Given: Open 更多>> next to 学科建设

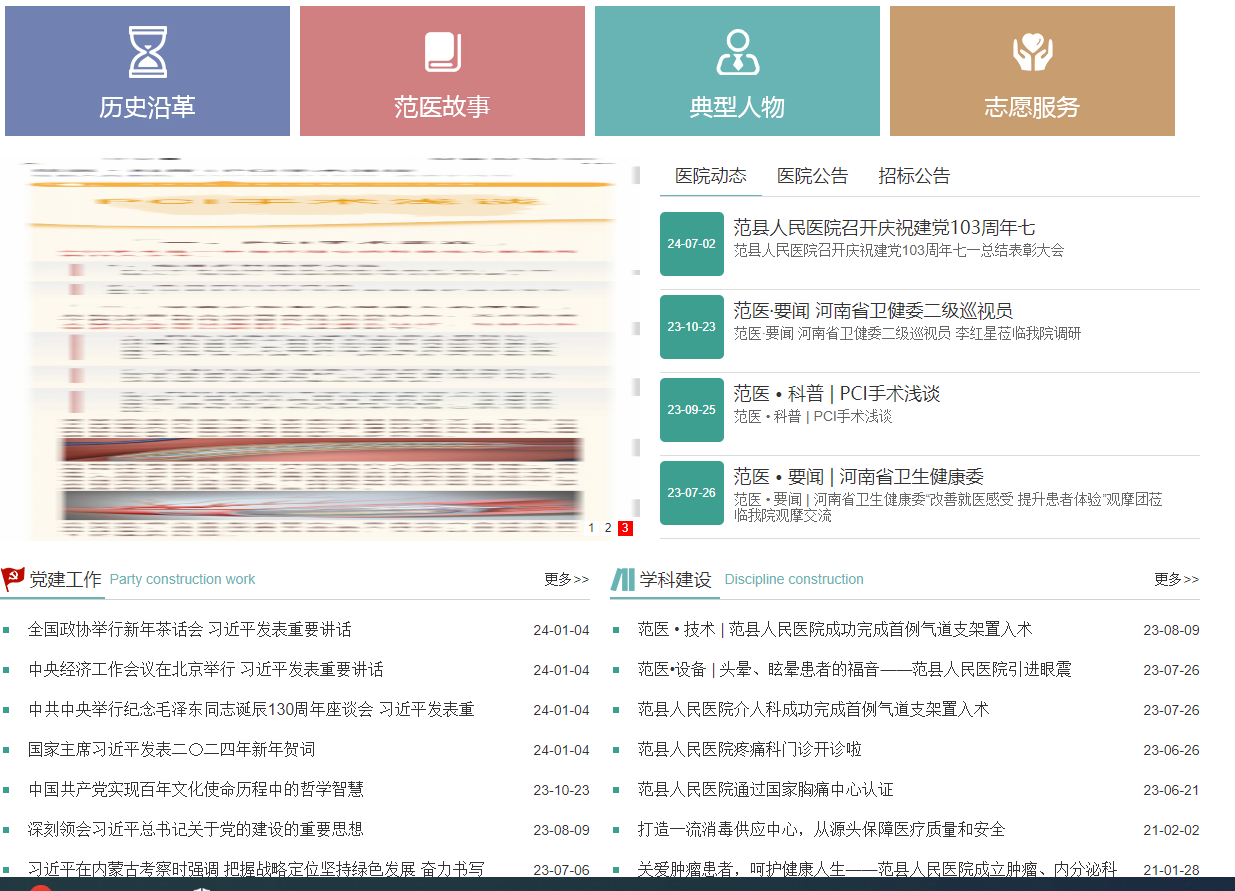Looking at the screenshot, I should [1177, 579].
